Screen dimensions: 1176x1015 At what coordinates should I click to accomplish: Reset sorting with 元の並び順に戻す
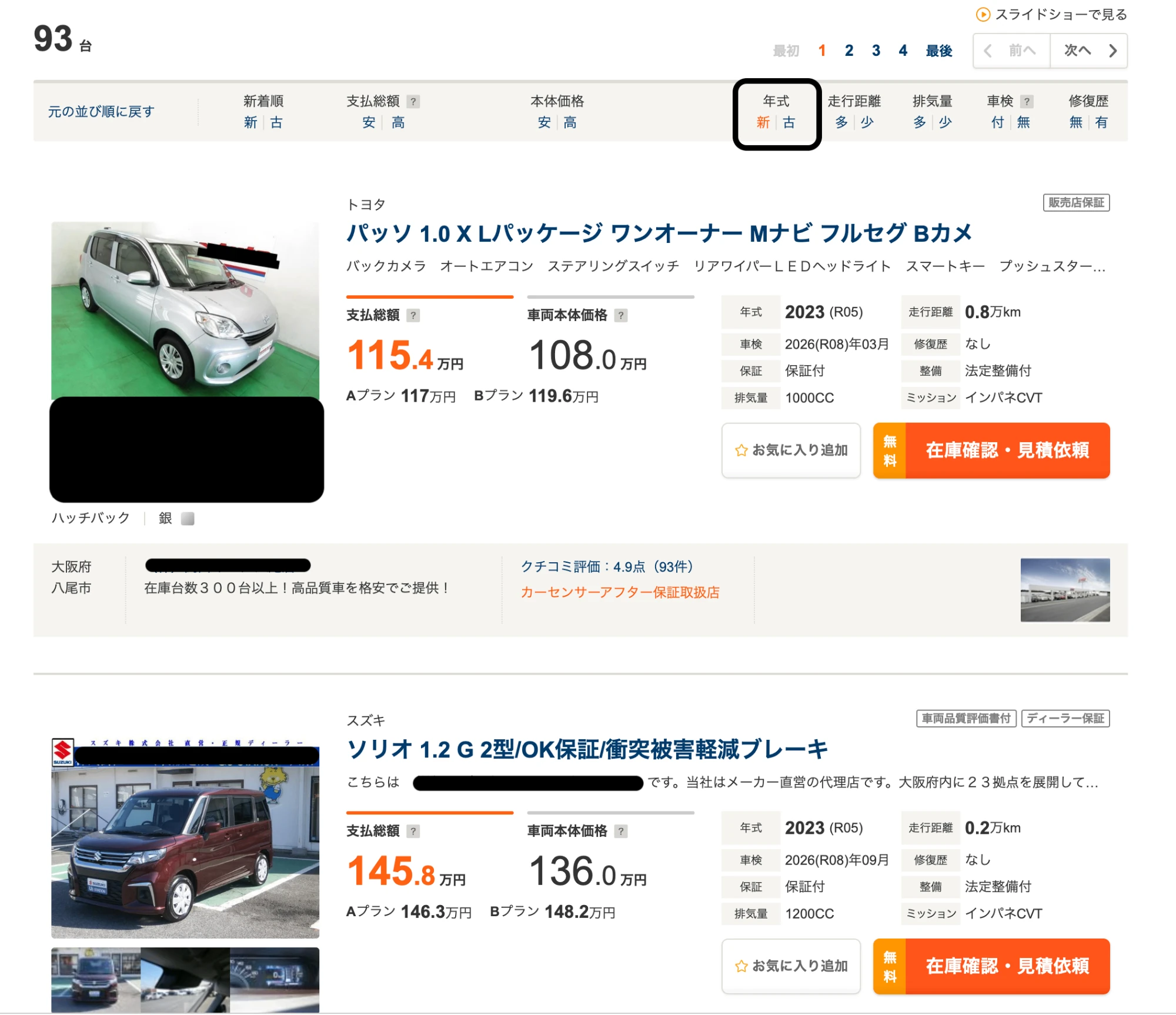point(101,112)
